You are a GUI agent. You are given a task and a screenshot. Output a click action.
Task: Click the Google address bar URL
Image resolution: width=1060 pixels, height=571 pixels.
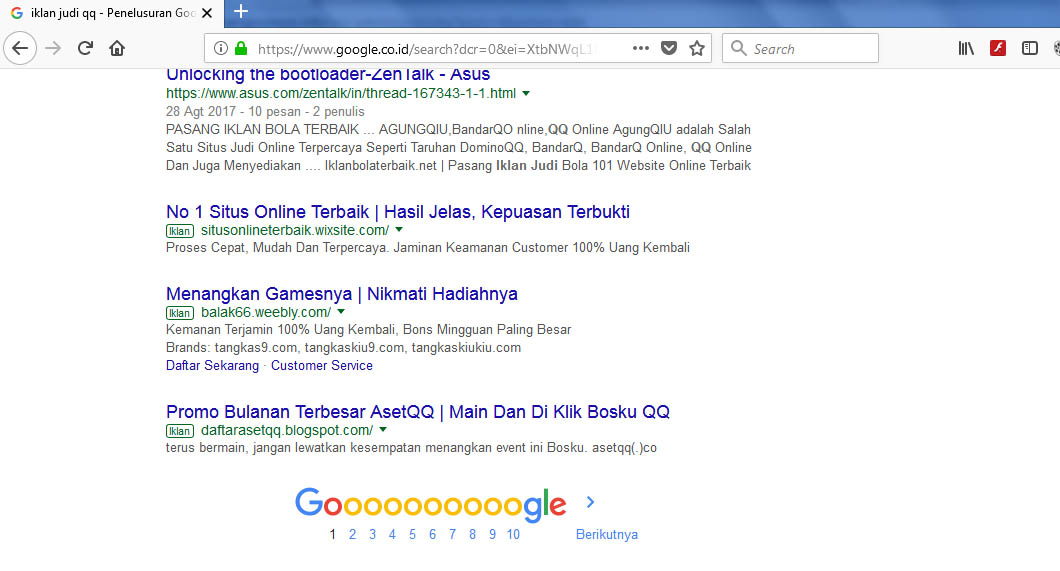(426, 49)
